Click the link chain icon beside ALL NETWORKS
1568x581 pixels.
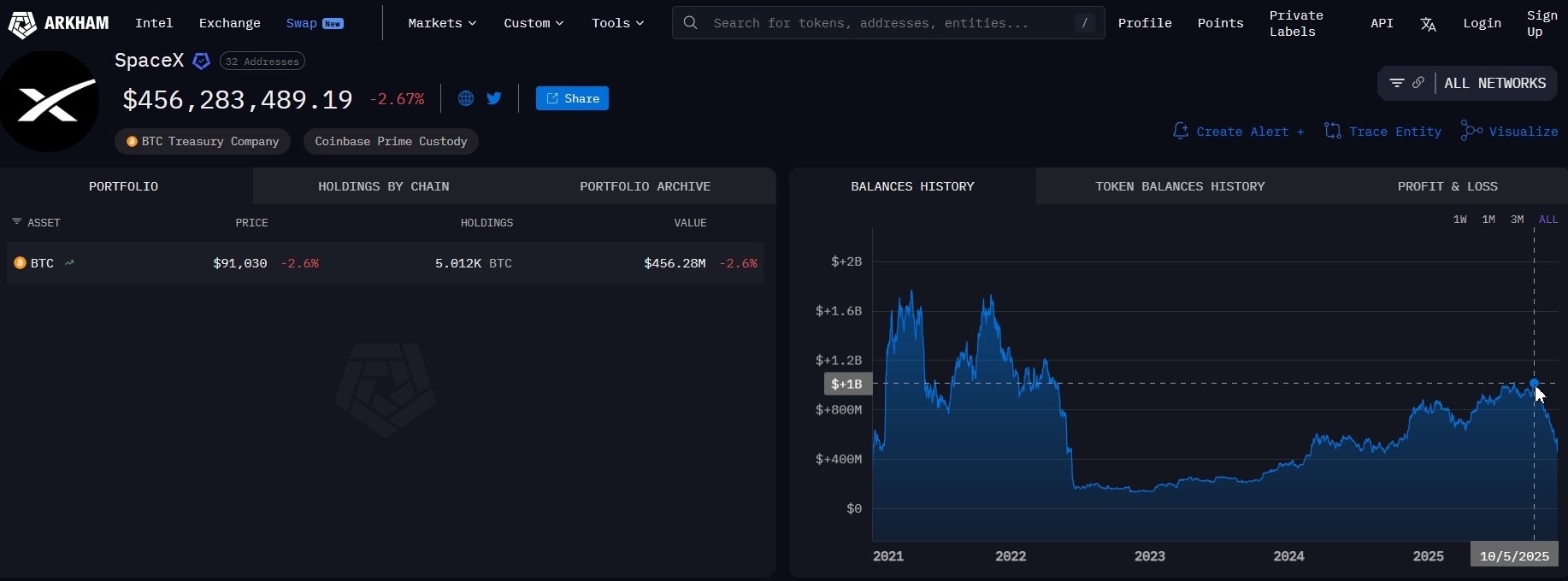[1418, 83]
